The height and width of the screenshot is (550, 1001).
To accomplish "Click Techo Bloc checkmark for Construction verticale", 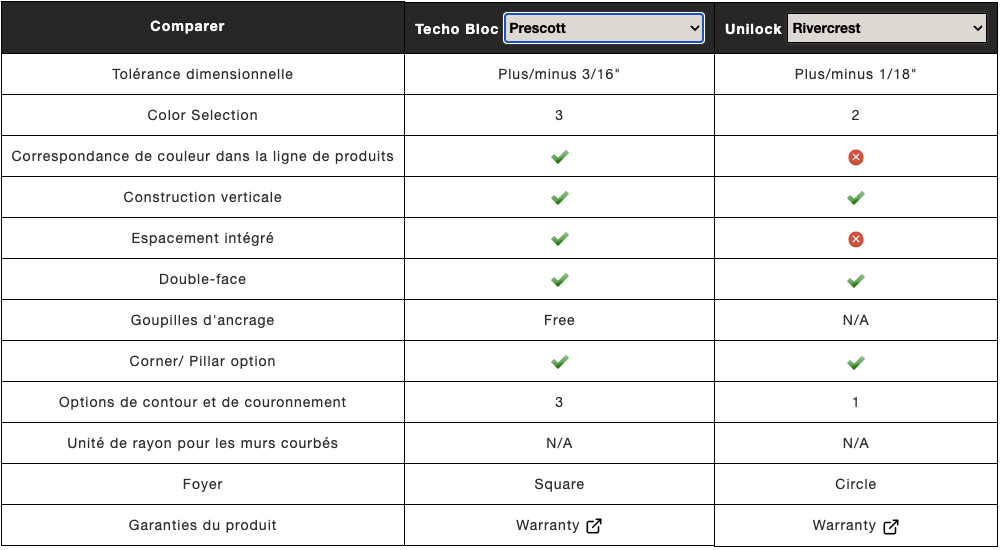I will 559,198.
